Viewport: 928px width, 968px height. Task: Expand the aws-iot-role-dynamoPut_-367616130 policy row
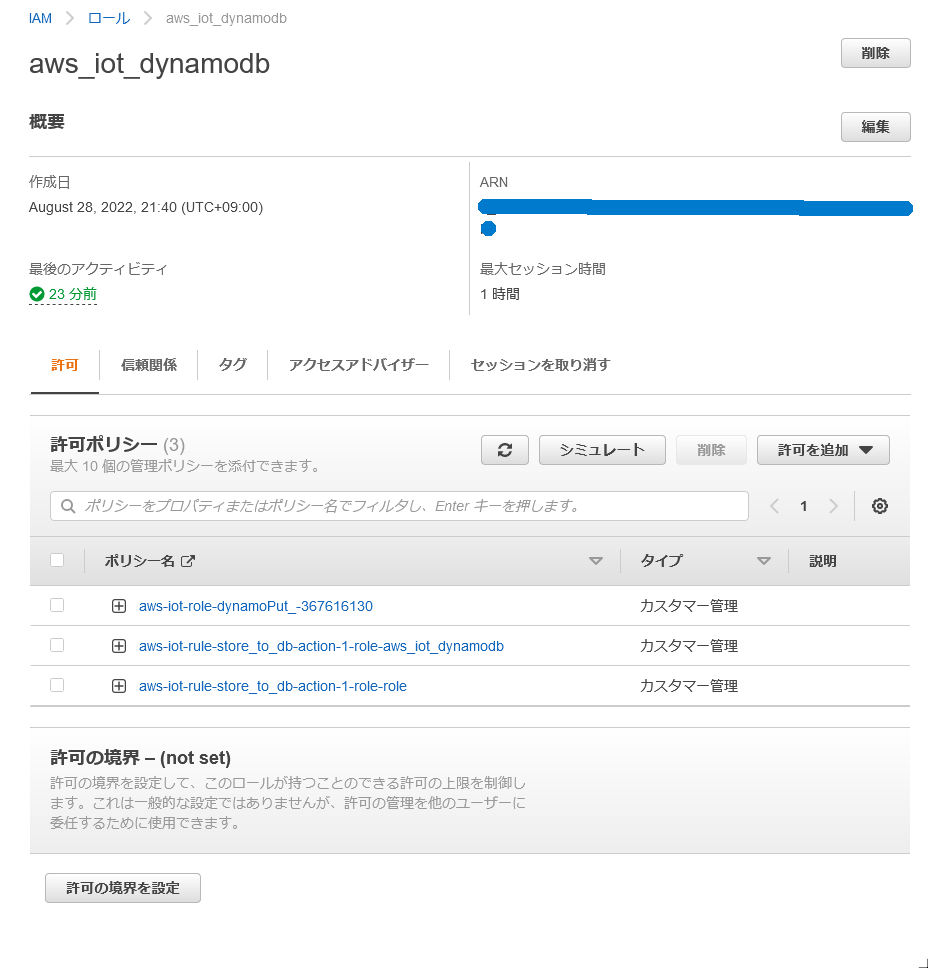(x=119, y=606)
